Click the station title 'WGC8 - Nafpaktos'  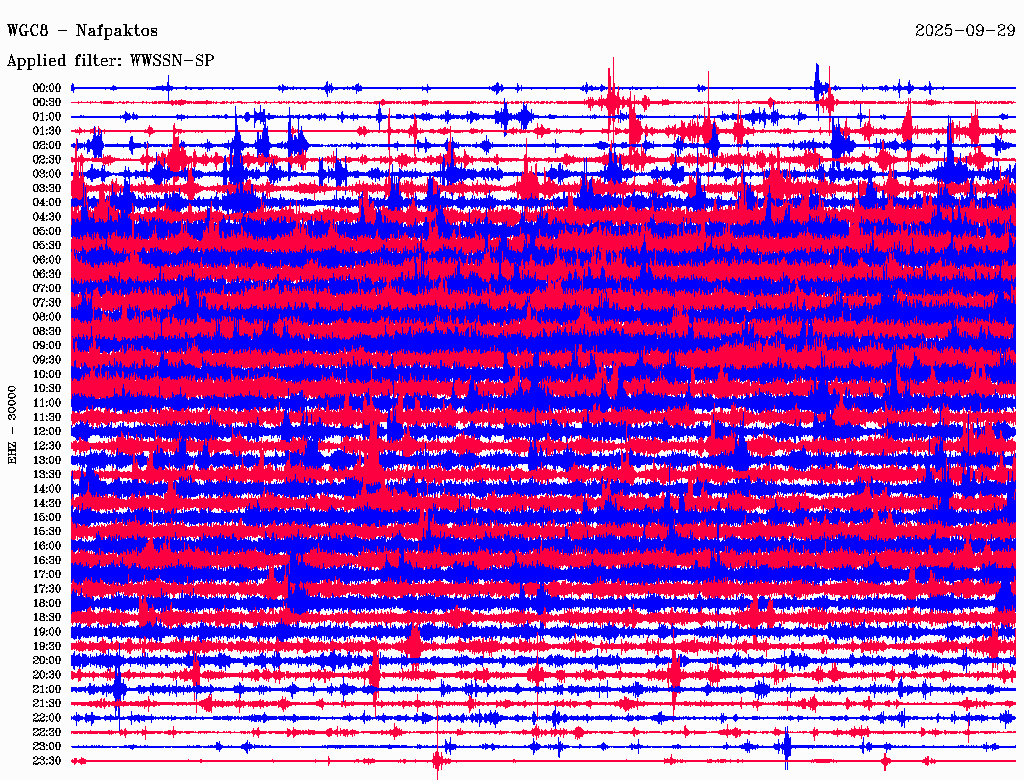82,31
